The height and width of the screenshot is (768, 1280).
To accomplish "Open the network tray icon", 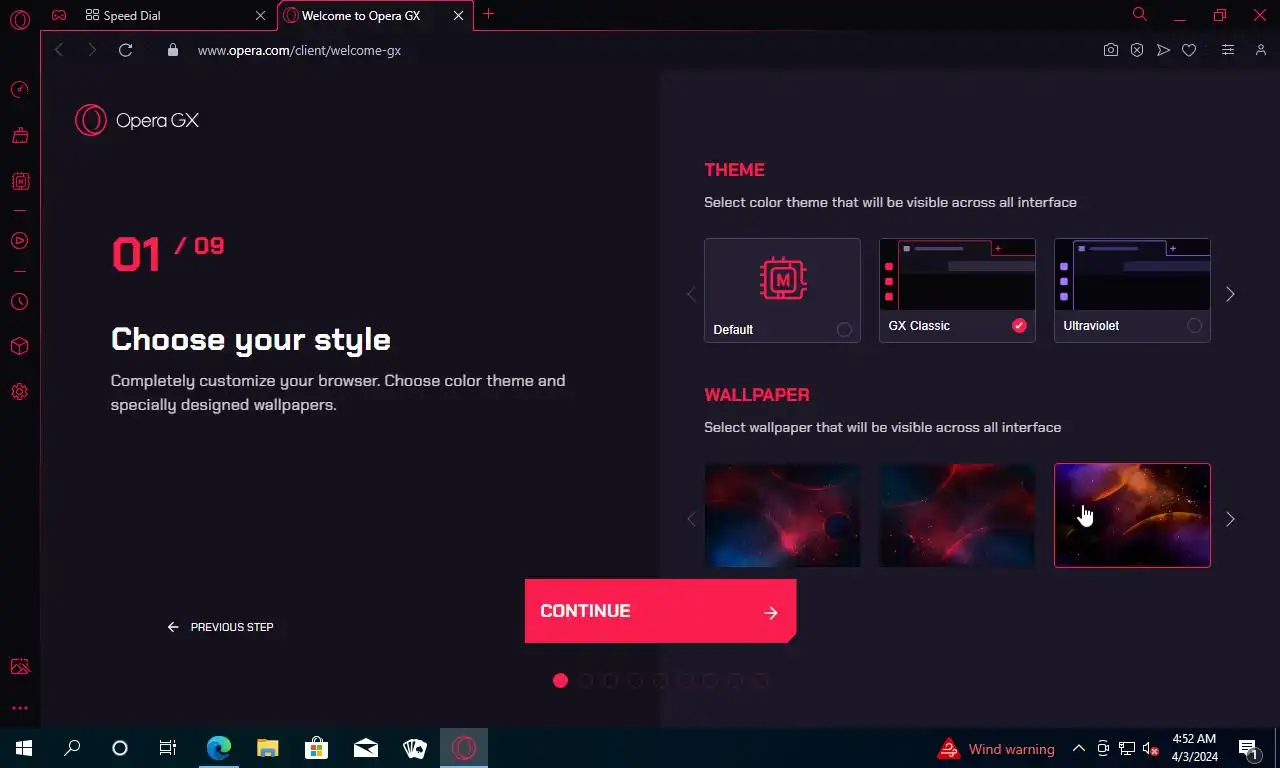I will pyautogui.click(x=1127, y=748).
